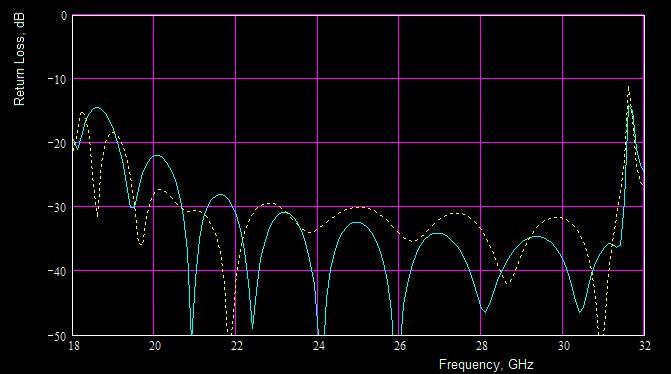Click the 32 GHz tick label

tap(645, 346)
